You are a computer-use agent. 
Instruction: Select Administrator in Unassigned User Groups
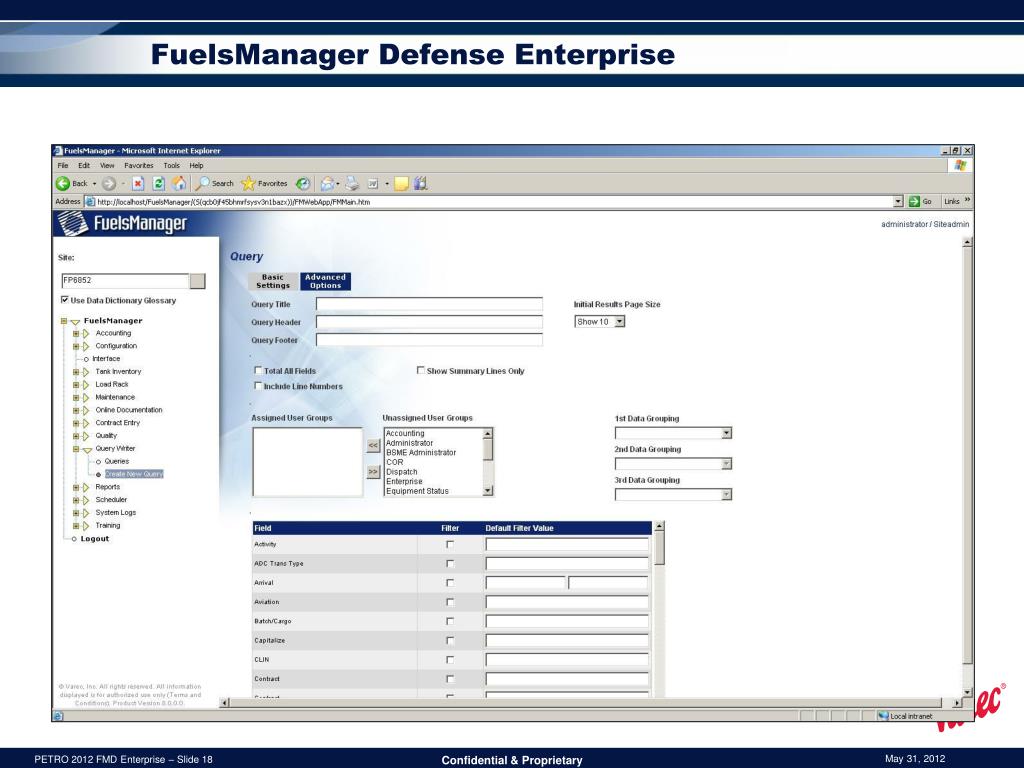coord(409,443)
